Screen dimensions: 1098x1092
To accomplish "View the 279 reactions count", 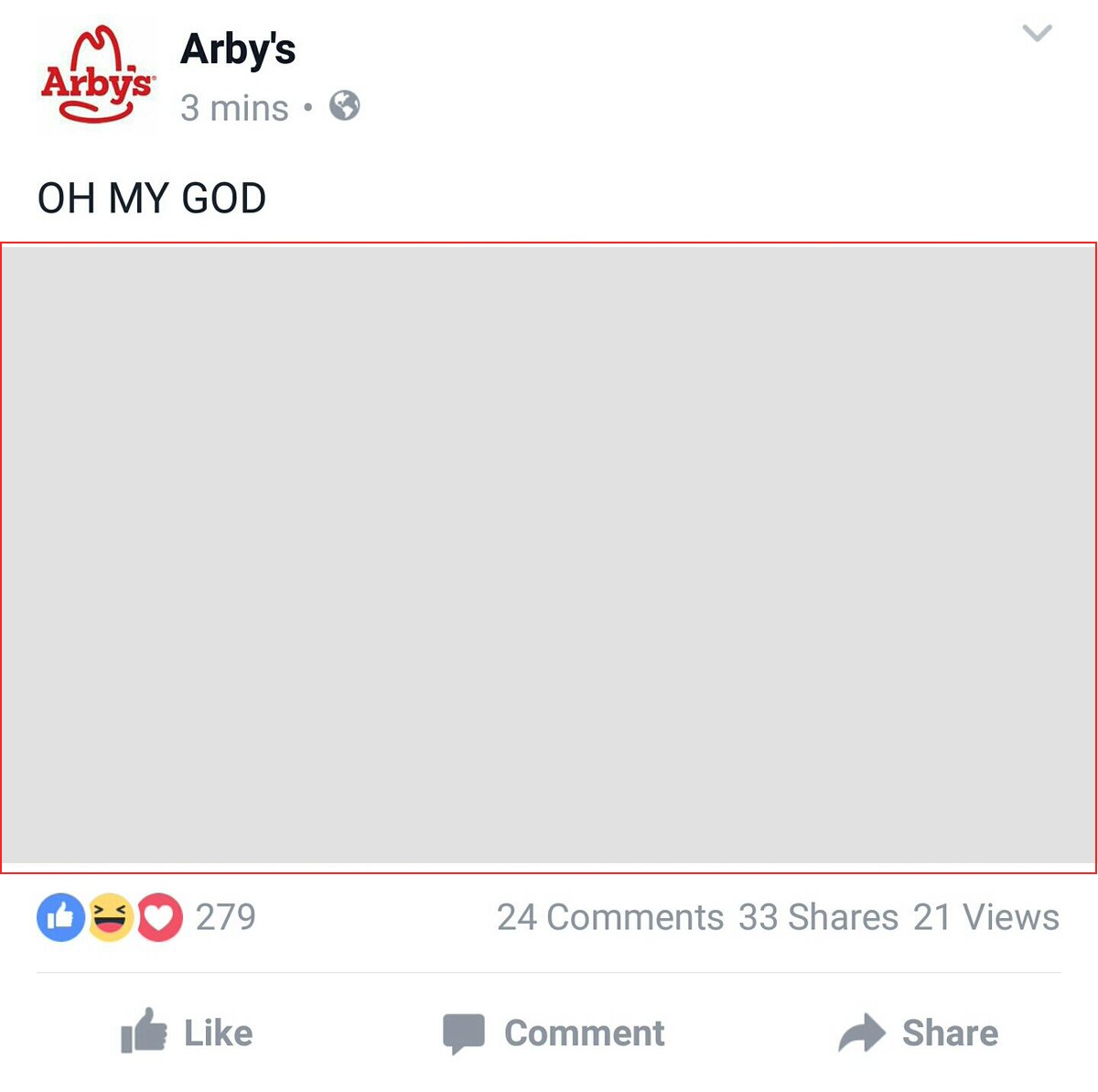I will (x=226, y=917).
